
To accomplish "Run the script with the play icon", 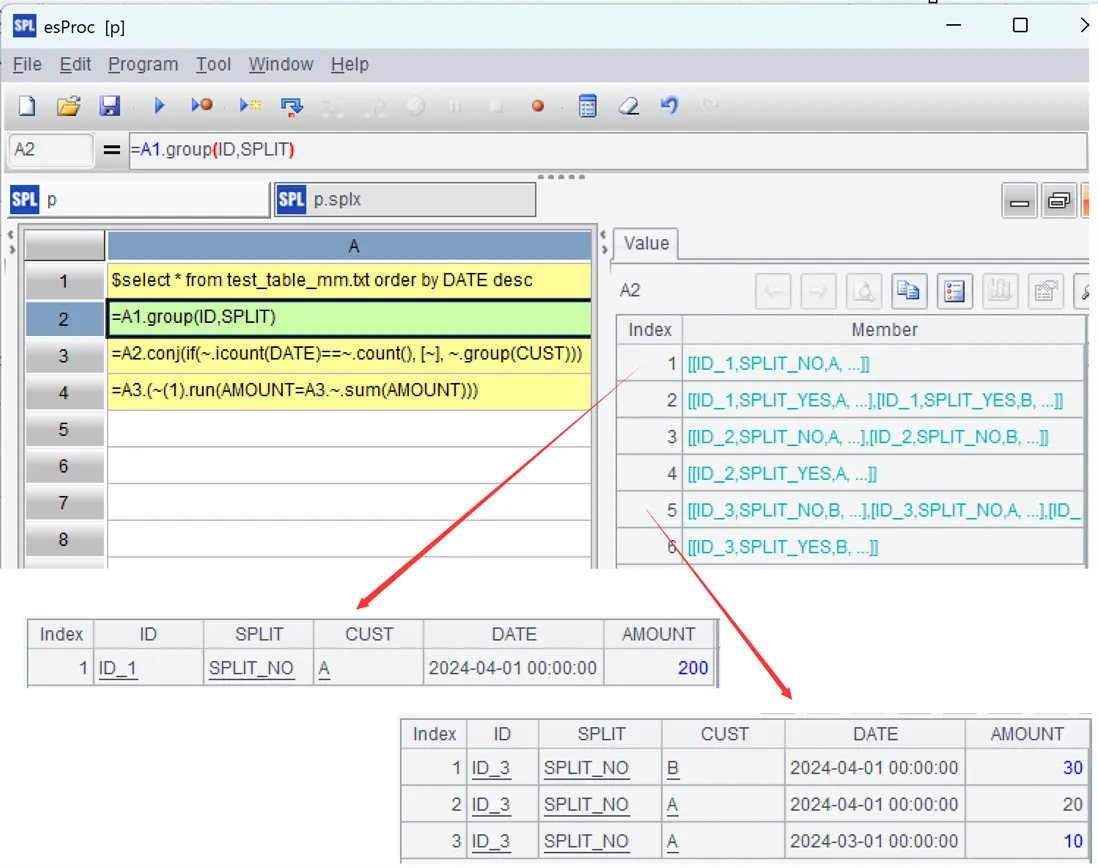I will (x=159, y=106).
